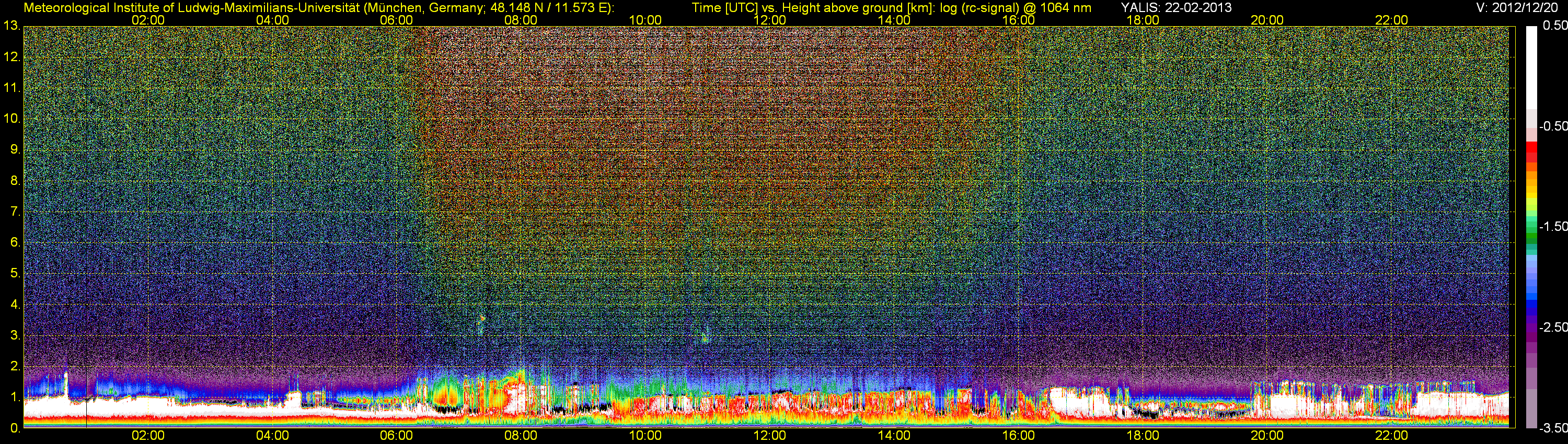Click the 18:00 label on the bottom time axis

pyautogui.click(x=1143, y=436)
